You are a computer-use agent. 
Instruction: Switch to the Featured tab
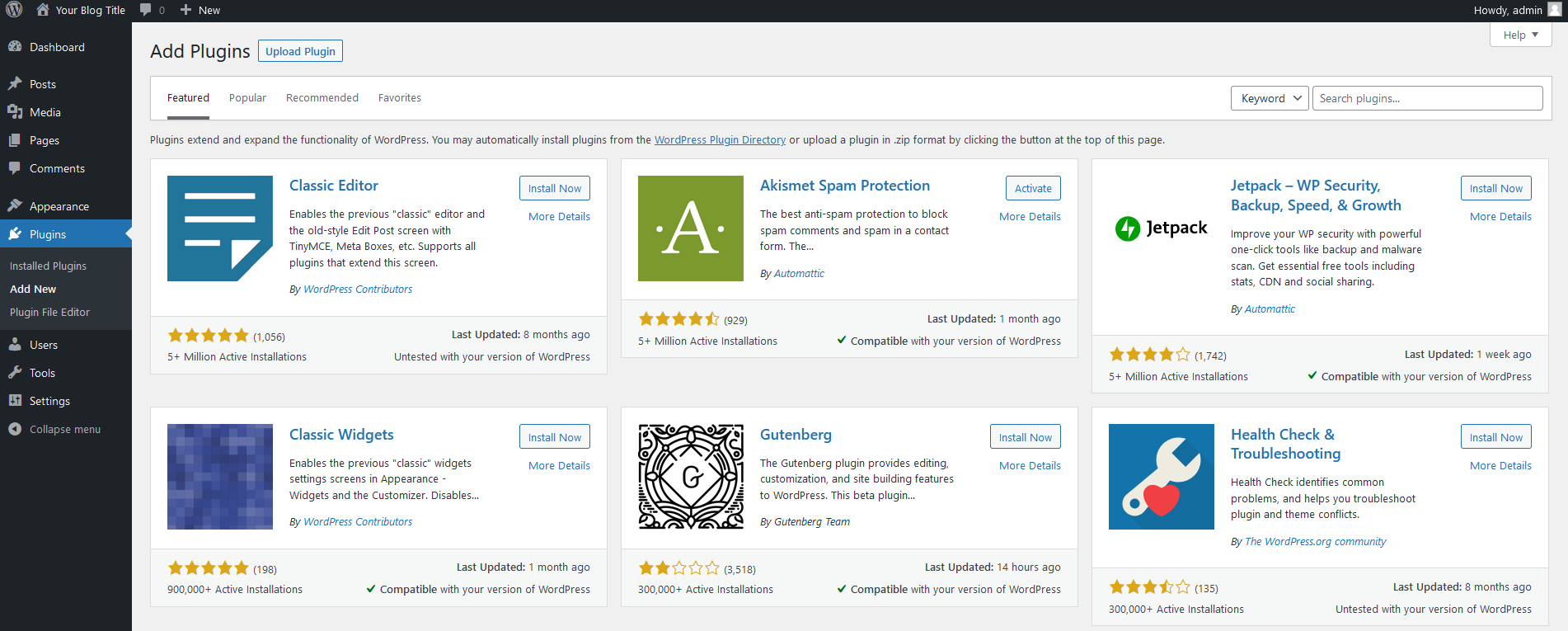(x=188, y=97)
